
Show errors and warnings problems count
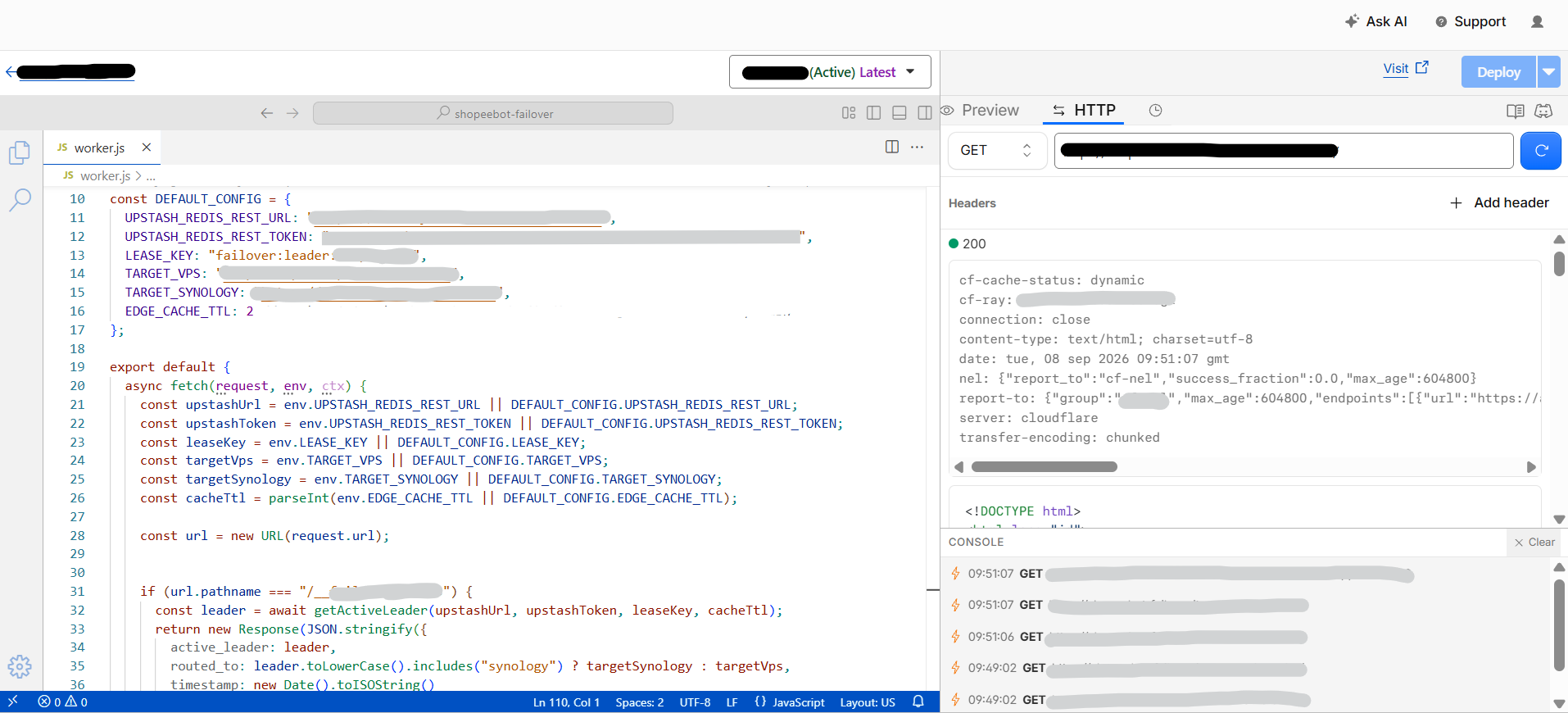pos(63,702)
